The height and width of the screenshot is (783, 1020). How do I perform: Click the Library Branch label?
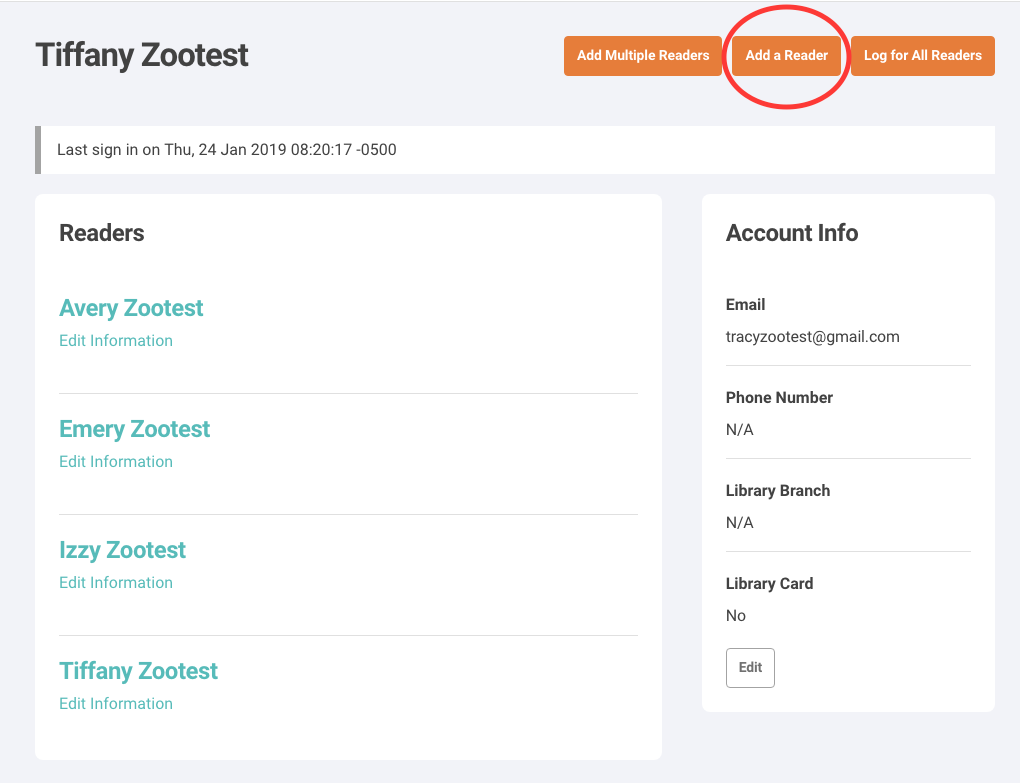[x=778, y=490]
